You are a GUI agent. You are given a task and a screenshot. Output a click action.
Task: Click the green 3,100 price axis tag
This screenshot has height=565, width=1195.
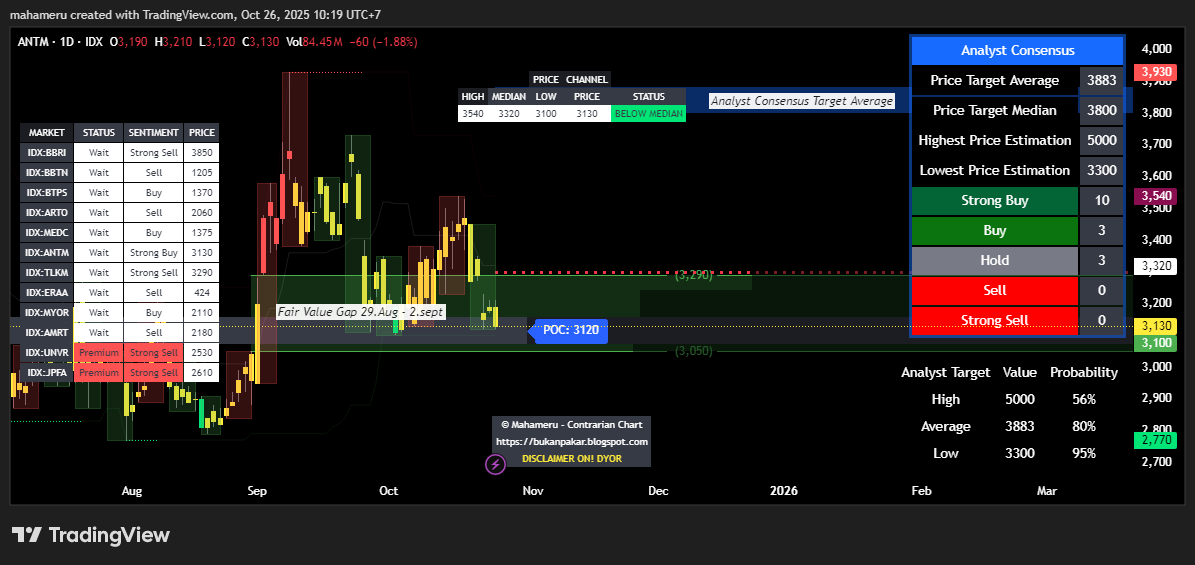pos(1156,343)
